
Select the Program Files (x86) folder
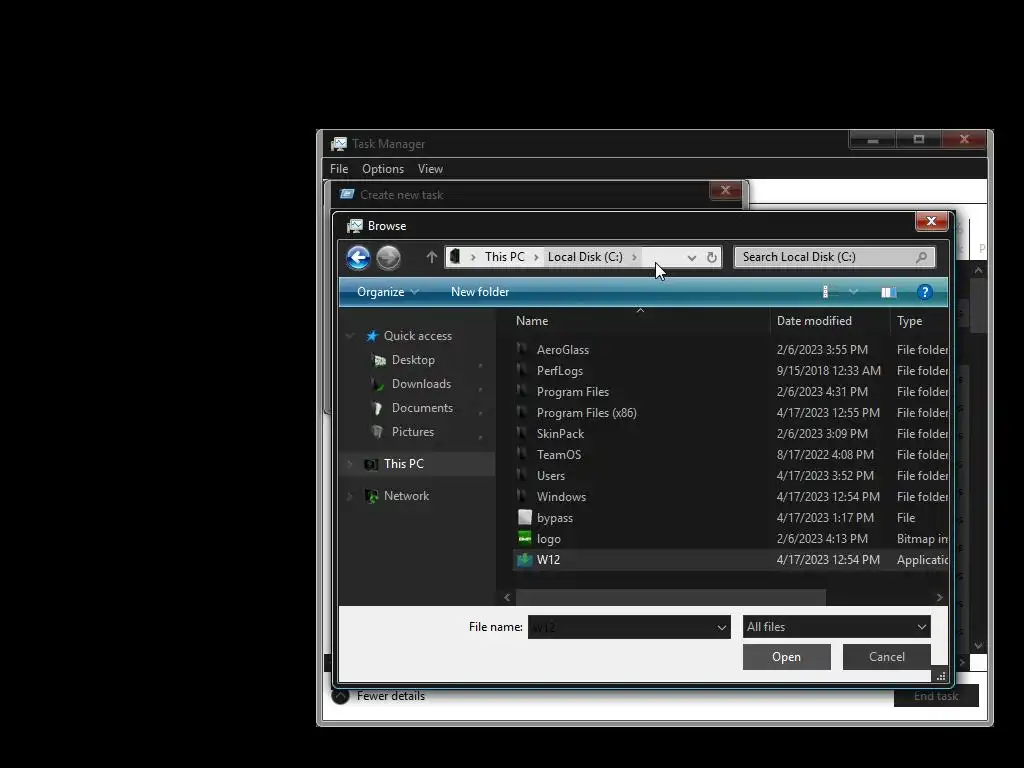tap(731, 413)
